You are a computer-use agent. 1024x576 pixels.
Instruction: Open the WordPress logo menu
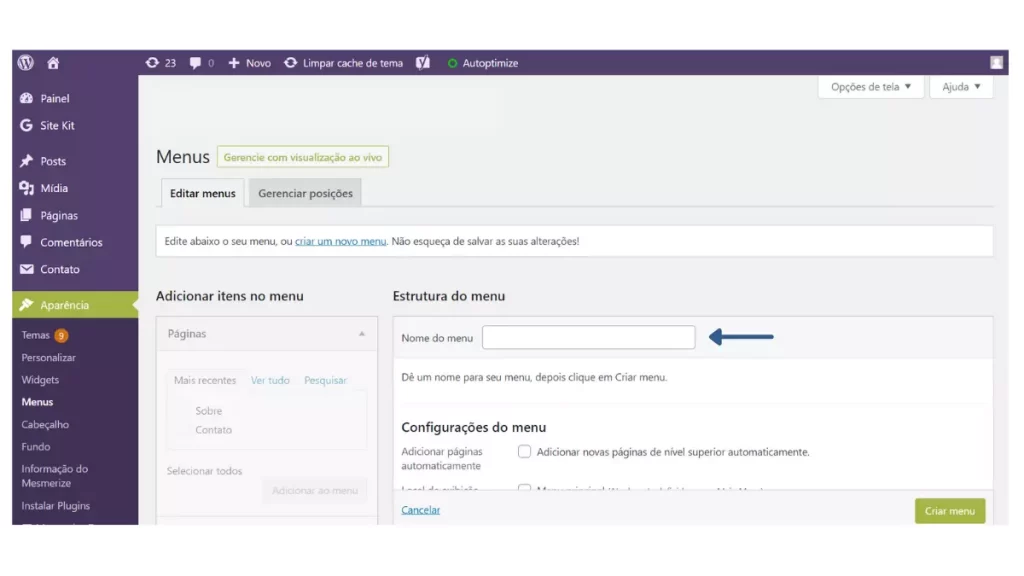click(25, 63)
